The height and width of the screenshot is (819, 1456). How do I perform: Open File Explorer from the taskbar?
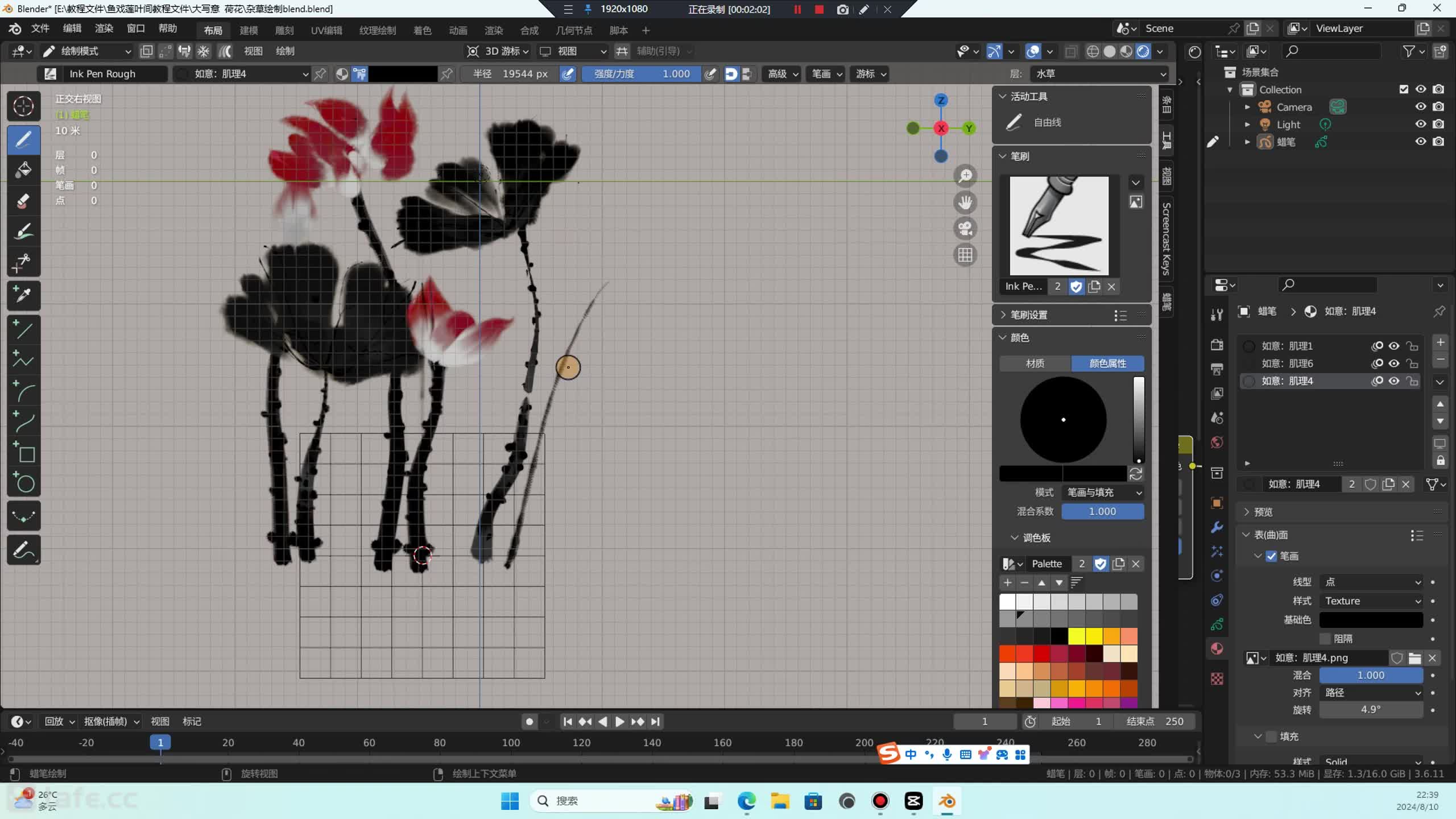[780, 801]
